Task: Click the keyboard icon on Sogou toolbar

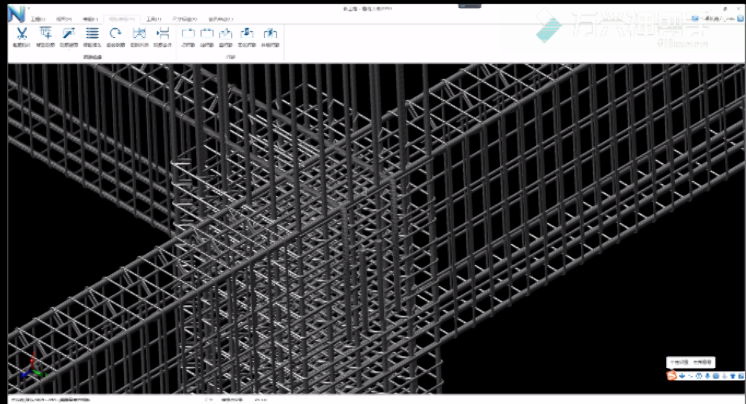Action: (x=716, y=376)
